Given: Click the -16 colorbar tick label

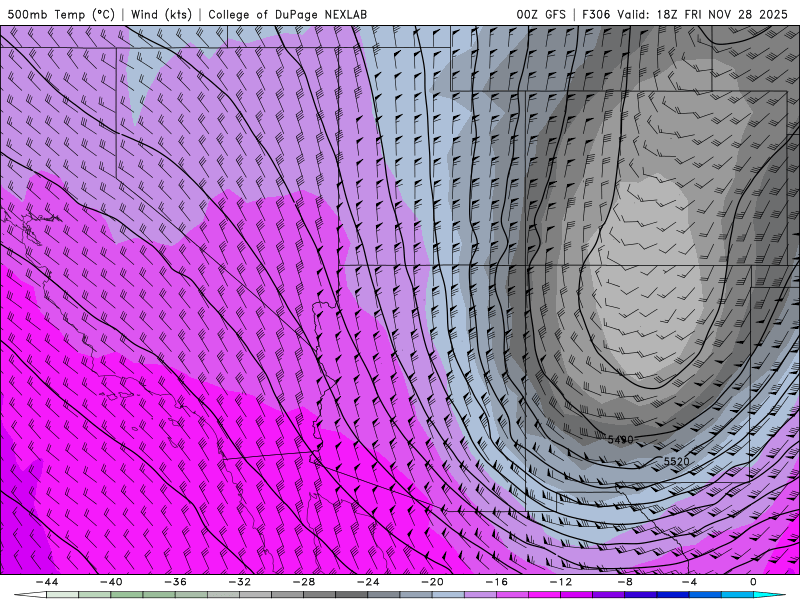Looking at the screenshot, I should coord(496,582).
